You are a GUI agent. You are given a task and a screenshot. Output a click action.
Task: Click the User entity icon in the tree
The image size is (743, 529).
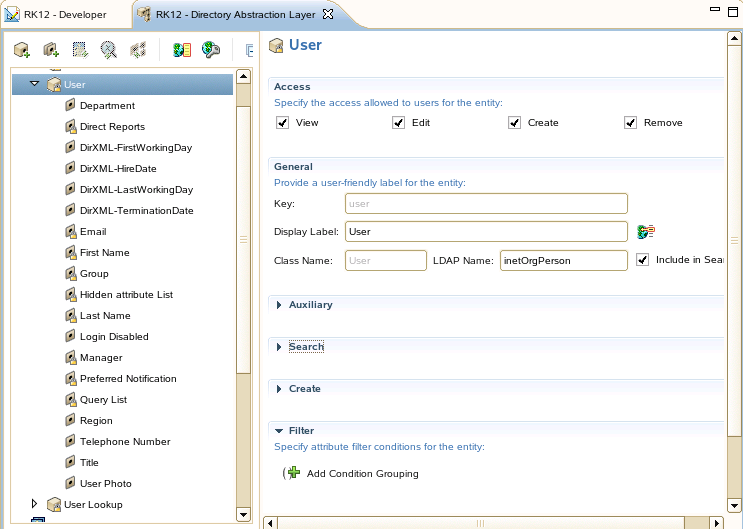(54, 85)
